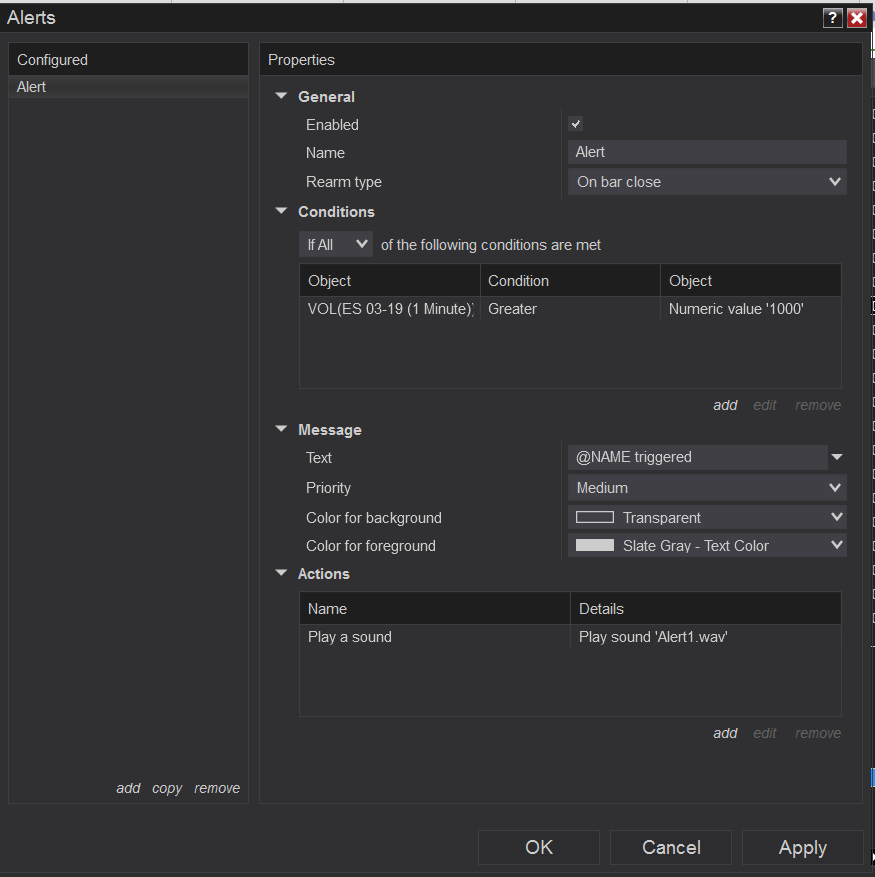875x877 pixels.
Task: Expand the message Text options arrow
Action: (837, 457)
